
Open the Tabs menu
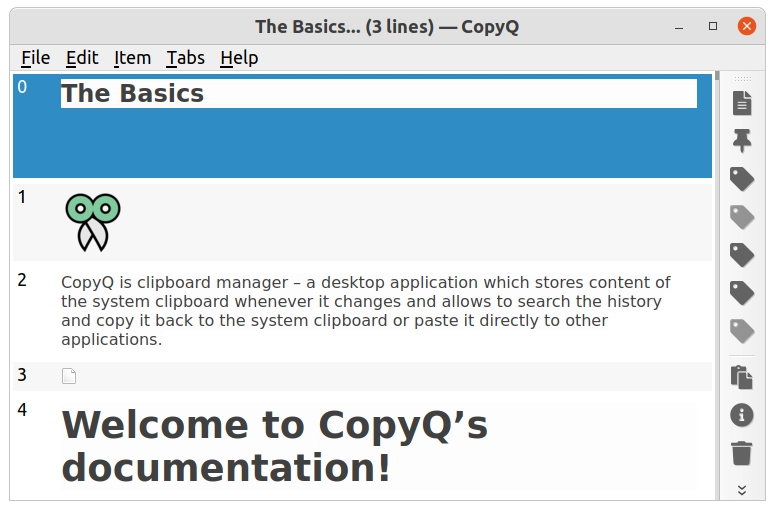(x=185, y=58)
